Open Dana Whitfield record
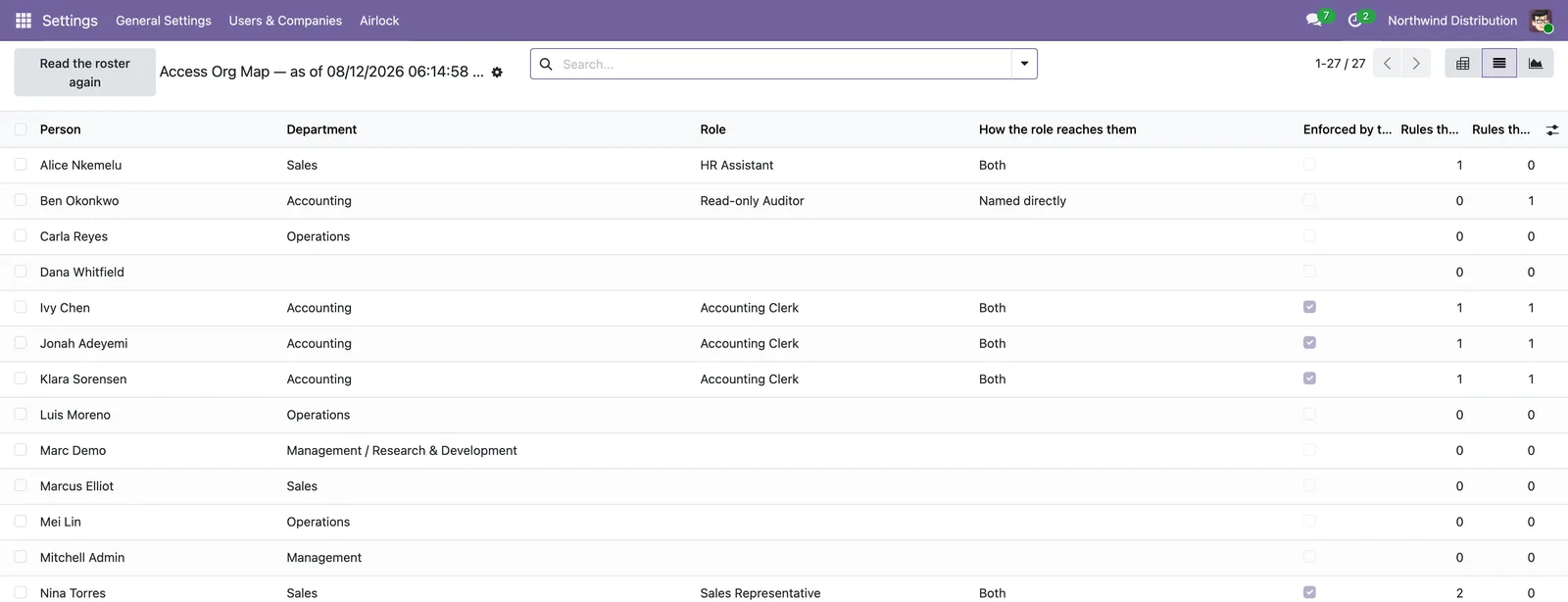 (82, 272)
